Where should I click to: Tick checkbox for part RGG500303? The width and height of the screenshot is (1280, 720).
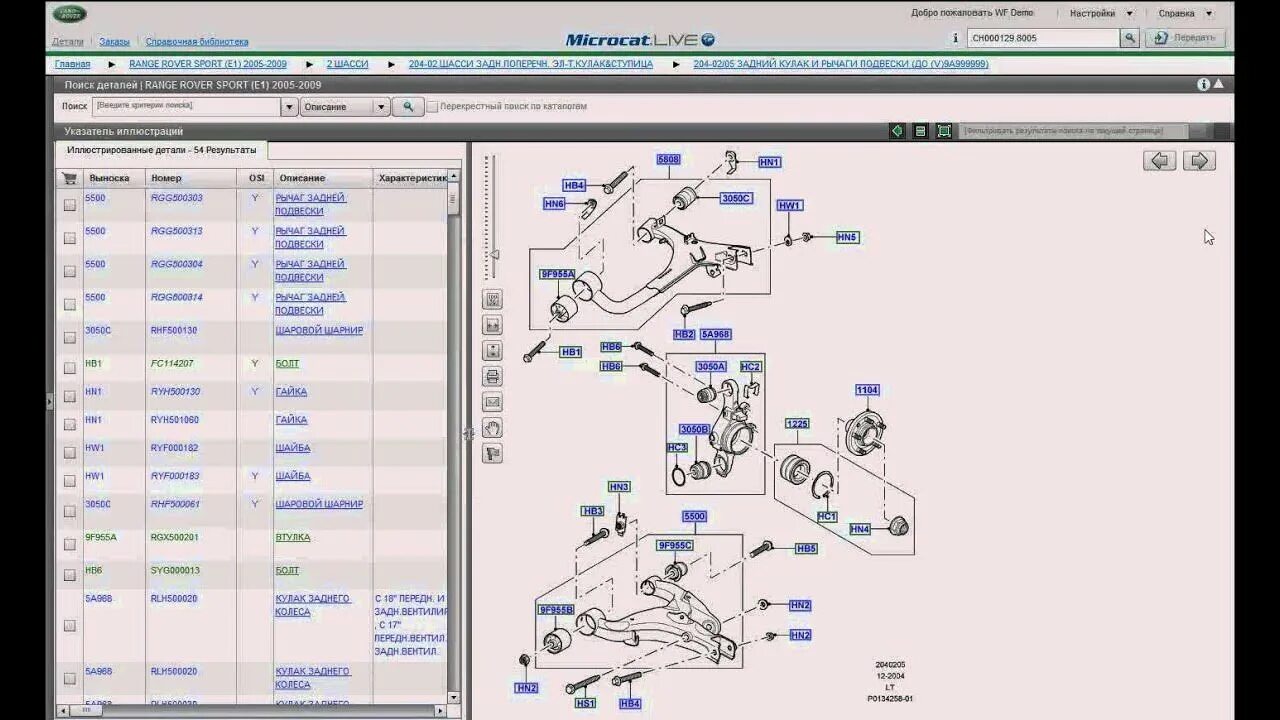70,205
